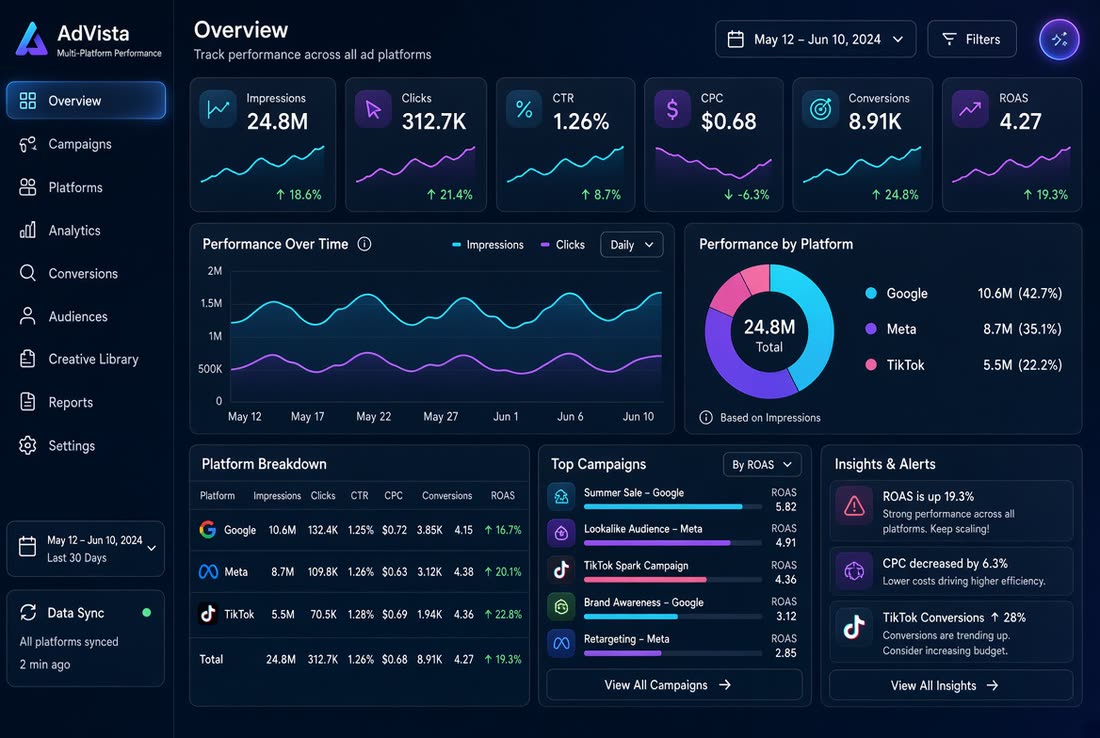Click the info icon beside Performance Over Time

pyautogui.click(x=364, y=244)
